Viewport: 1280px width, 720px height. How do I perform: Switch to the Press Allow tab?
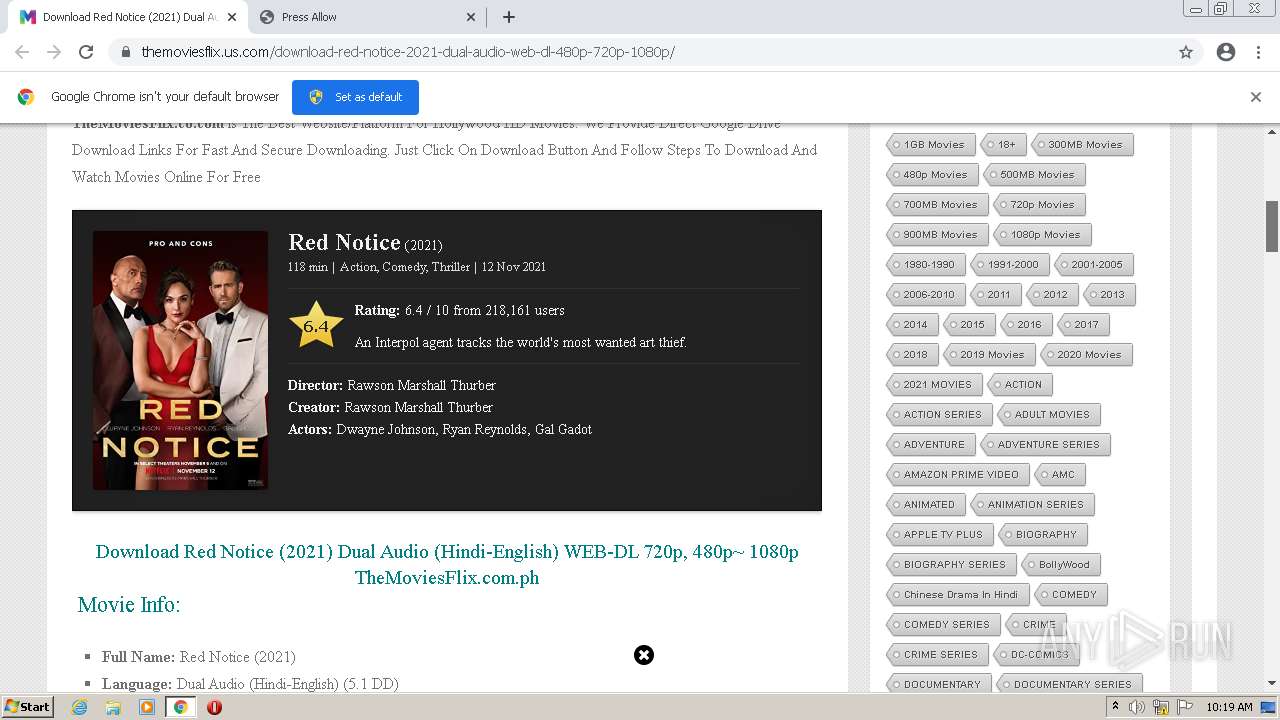coord(367,17)
